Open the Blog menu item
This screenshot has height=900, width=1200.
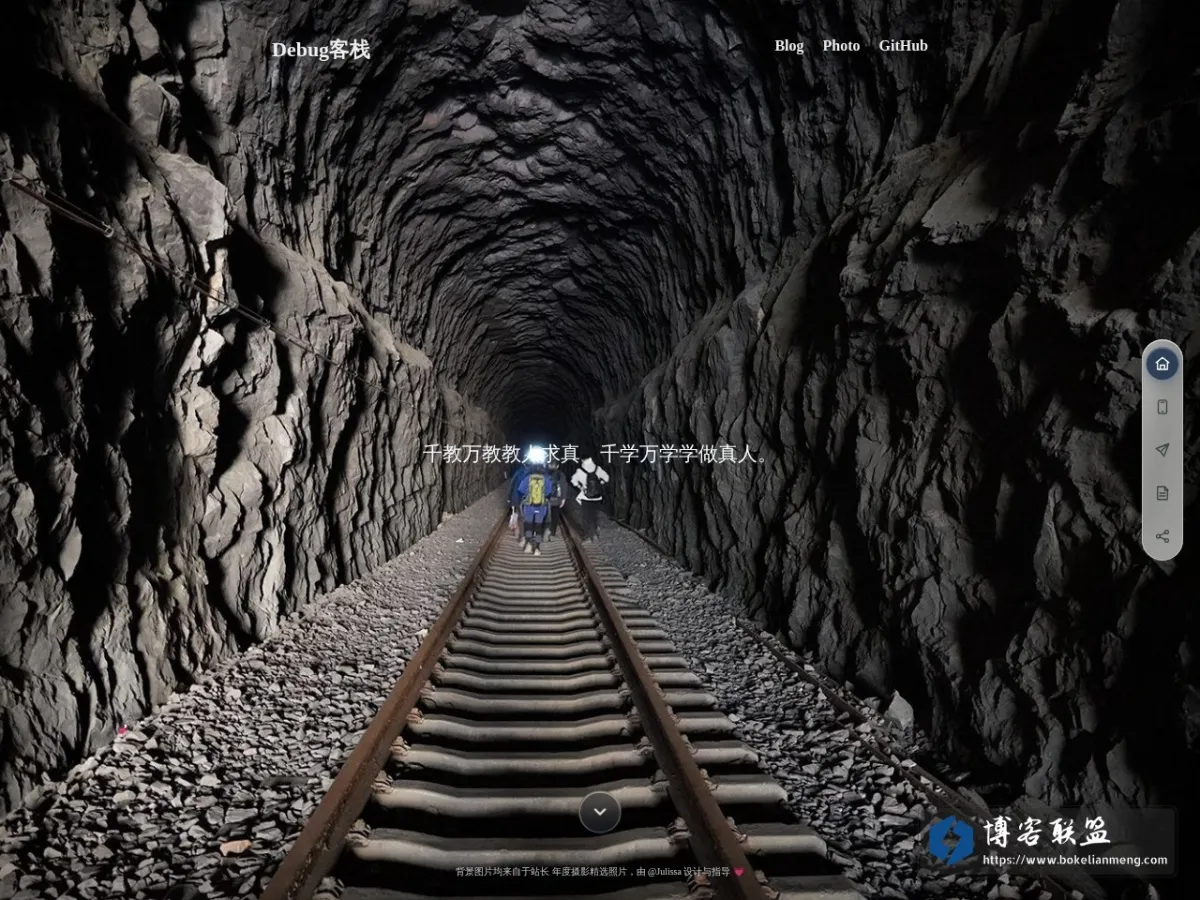pos(789,46)
